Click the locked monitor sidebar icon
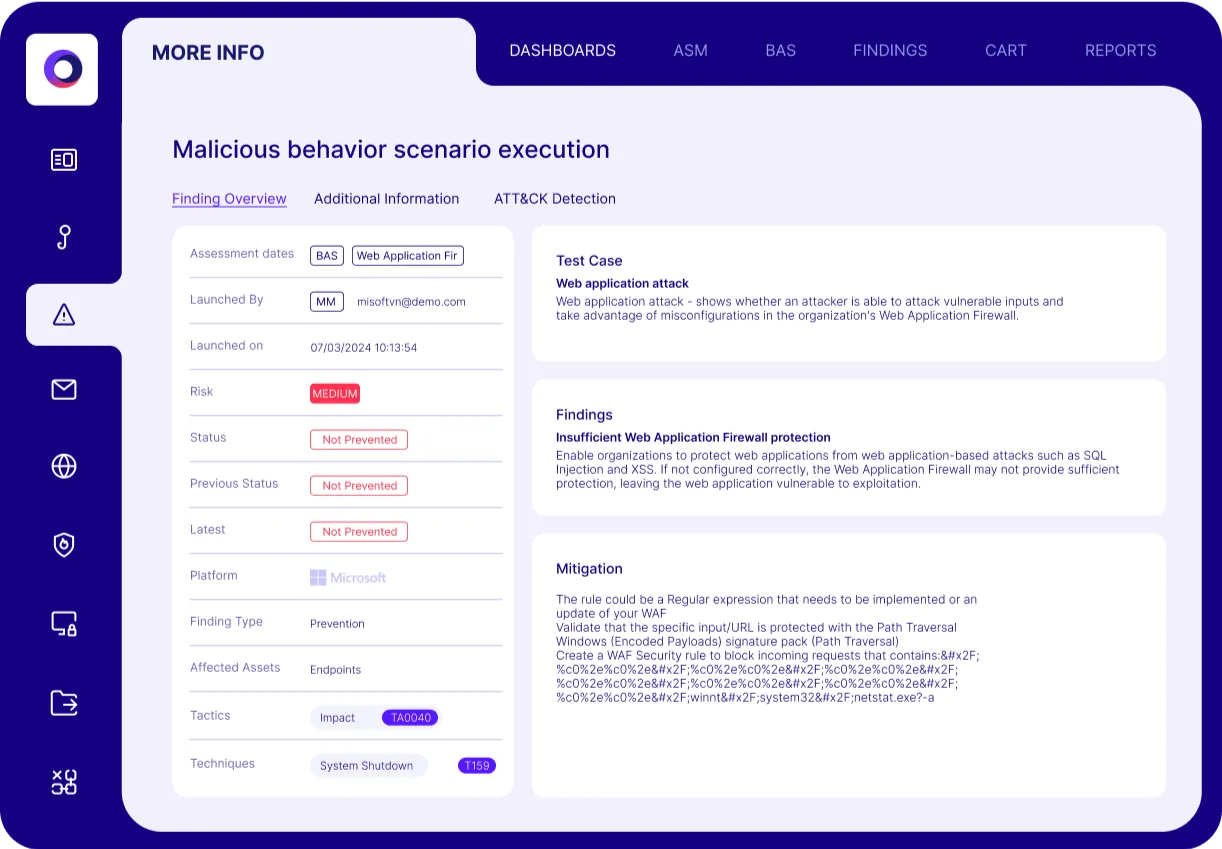The image size is (1222, 849). click(64, 624)
